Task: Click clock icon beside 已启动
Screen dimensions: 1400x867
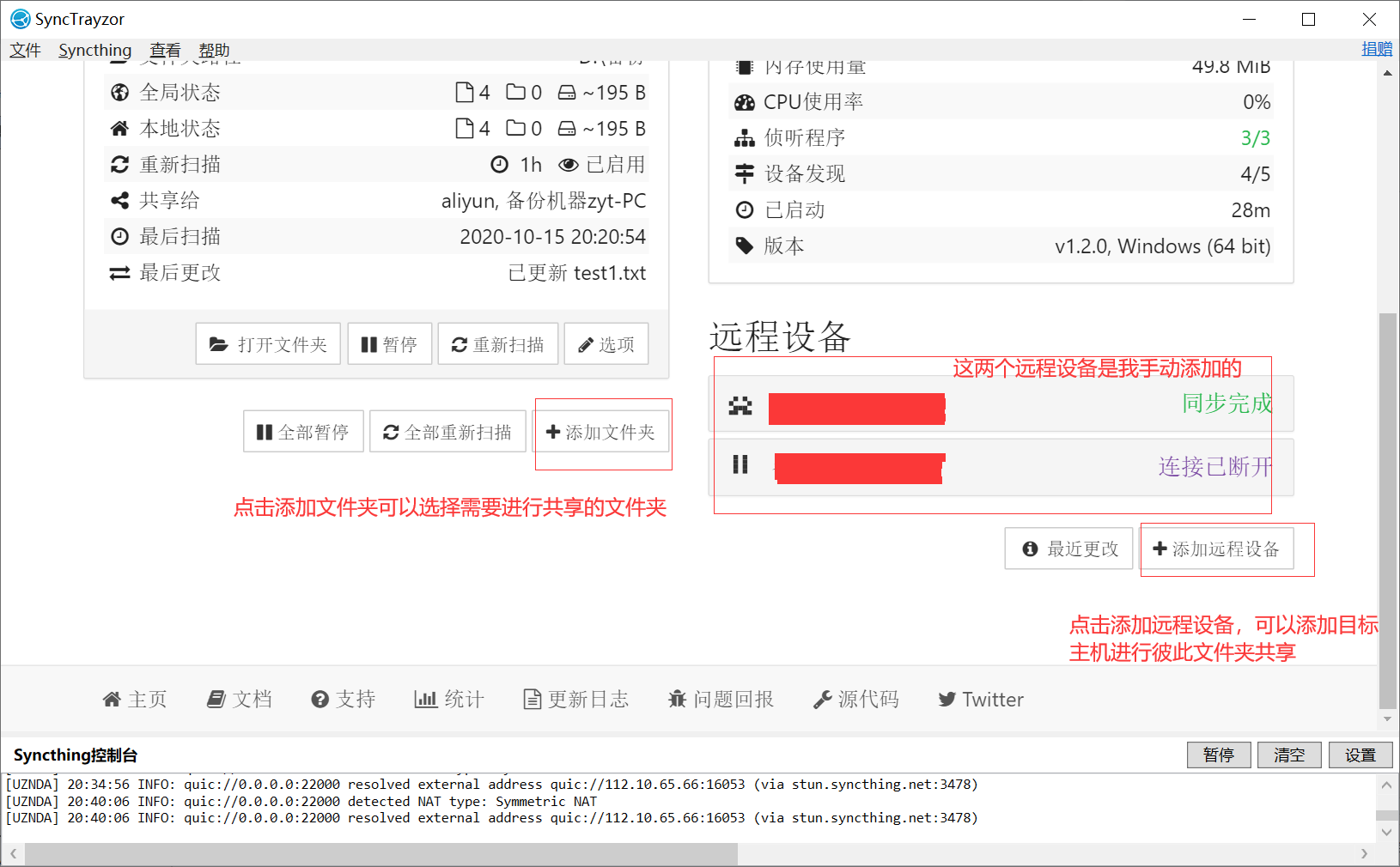Action: (x=745, y=210)
